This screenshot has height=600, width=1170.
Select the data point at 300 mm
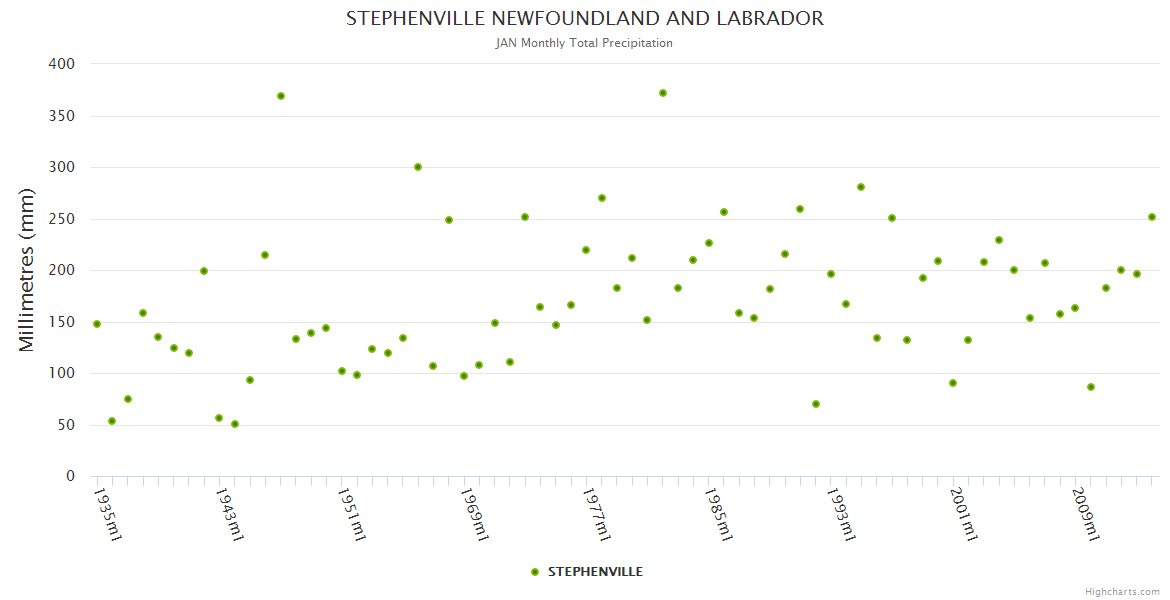coord(418,167)
